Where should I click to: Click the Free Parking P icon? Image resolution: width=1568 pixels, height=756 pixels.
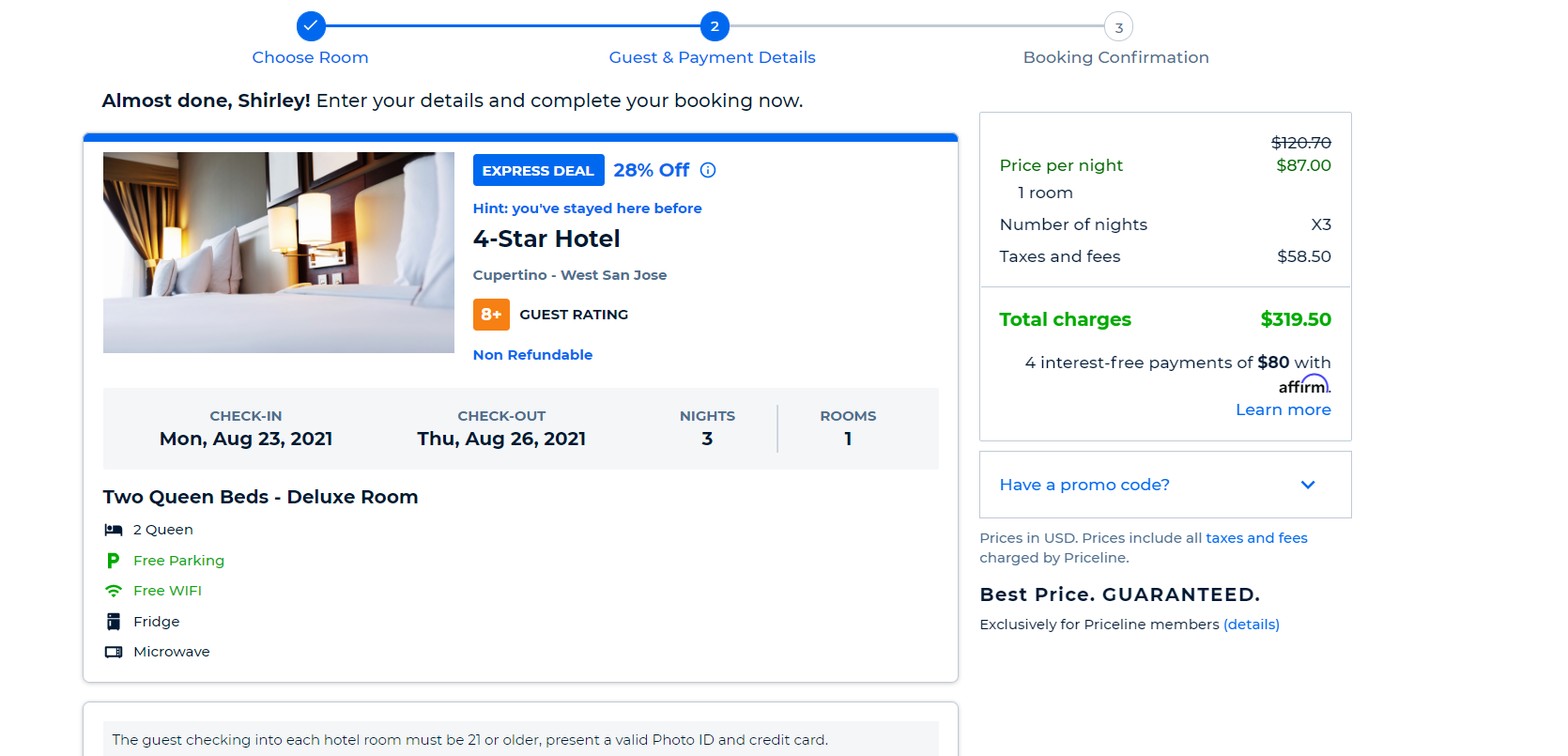[114, 561]
